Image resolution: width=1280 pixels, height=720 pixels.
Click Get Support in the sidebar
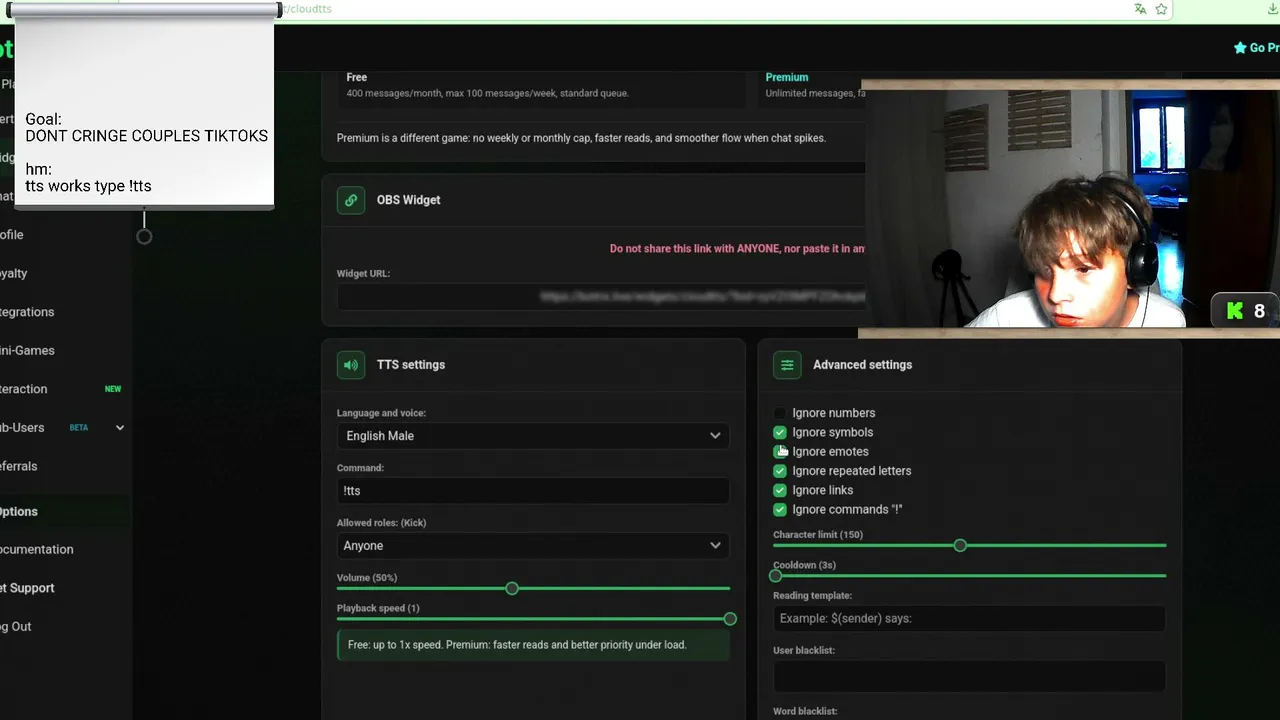(x=27, y=588)
